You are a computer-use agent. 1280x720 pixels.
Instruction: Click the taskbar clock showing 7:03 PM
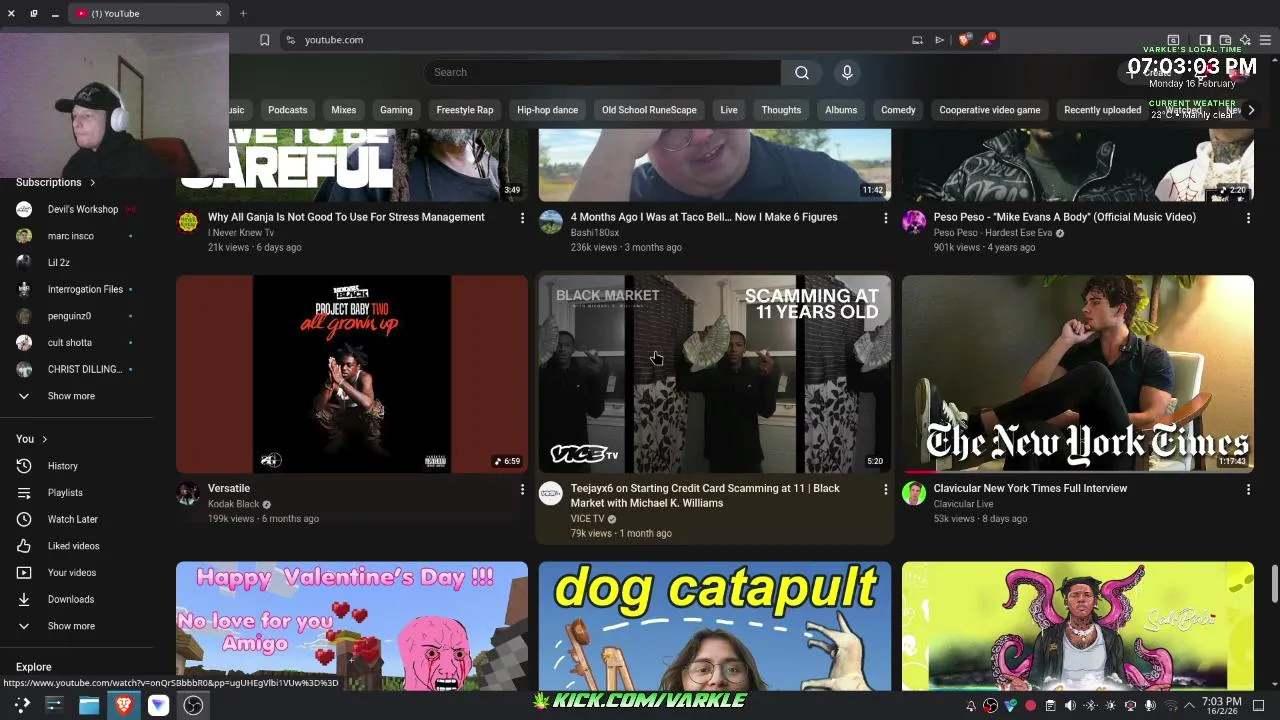click(x=1221, y=706)
